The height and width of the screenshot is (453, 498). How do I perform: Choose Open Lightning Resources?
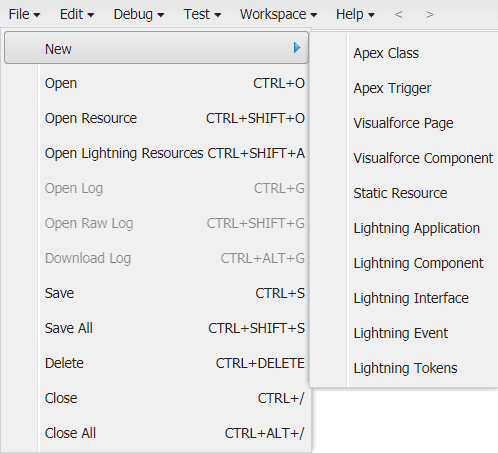175,153
